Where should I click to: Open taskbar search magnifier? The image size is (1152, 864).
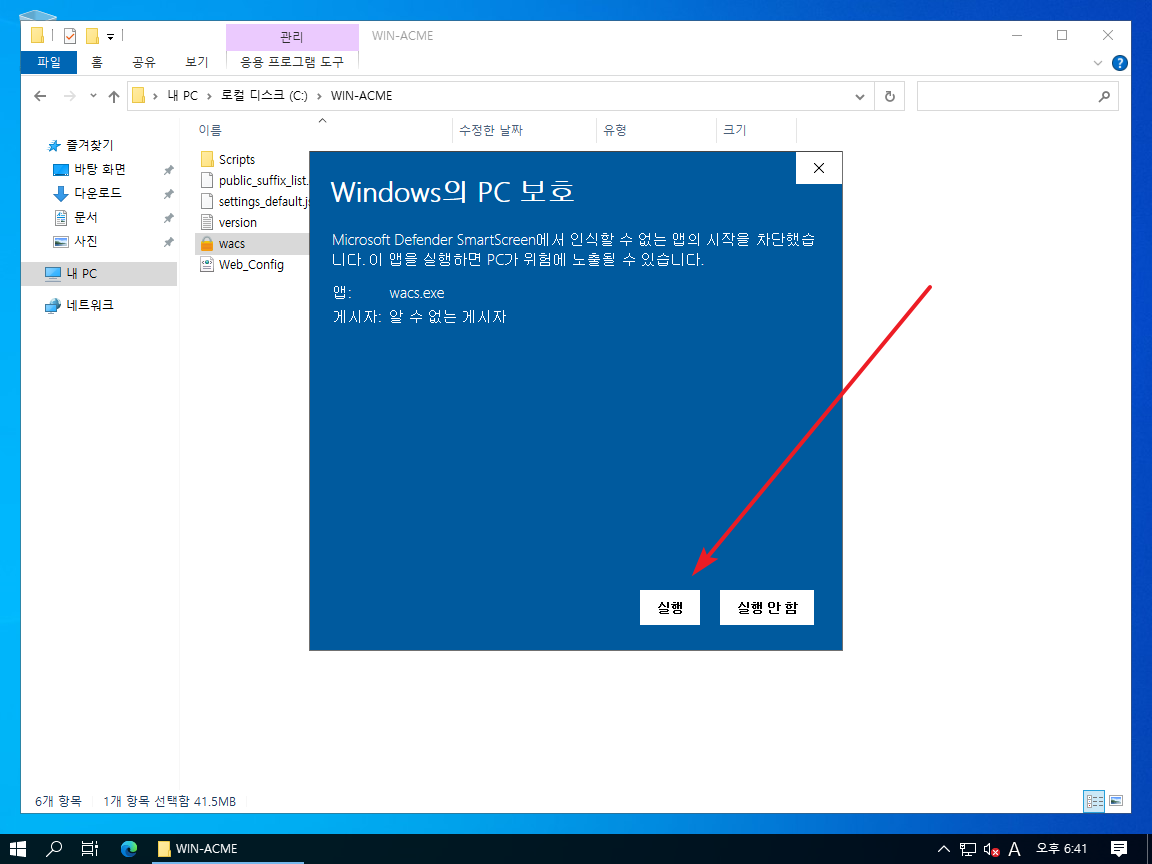tap(54, 849)
